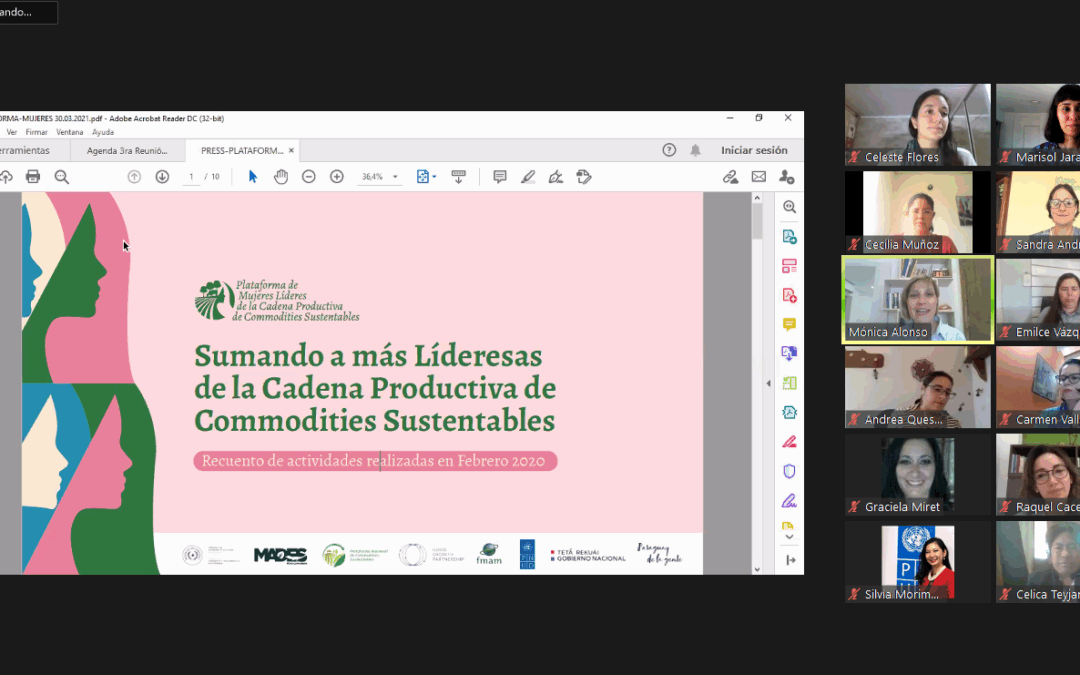Select the highlight text pen tool
This screenshot has width=1080, height=675.
(528, 177)
